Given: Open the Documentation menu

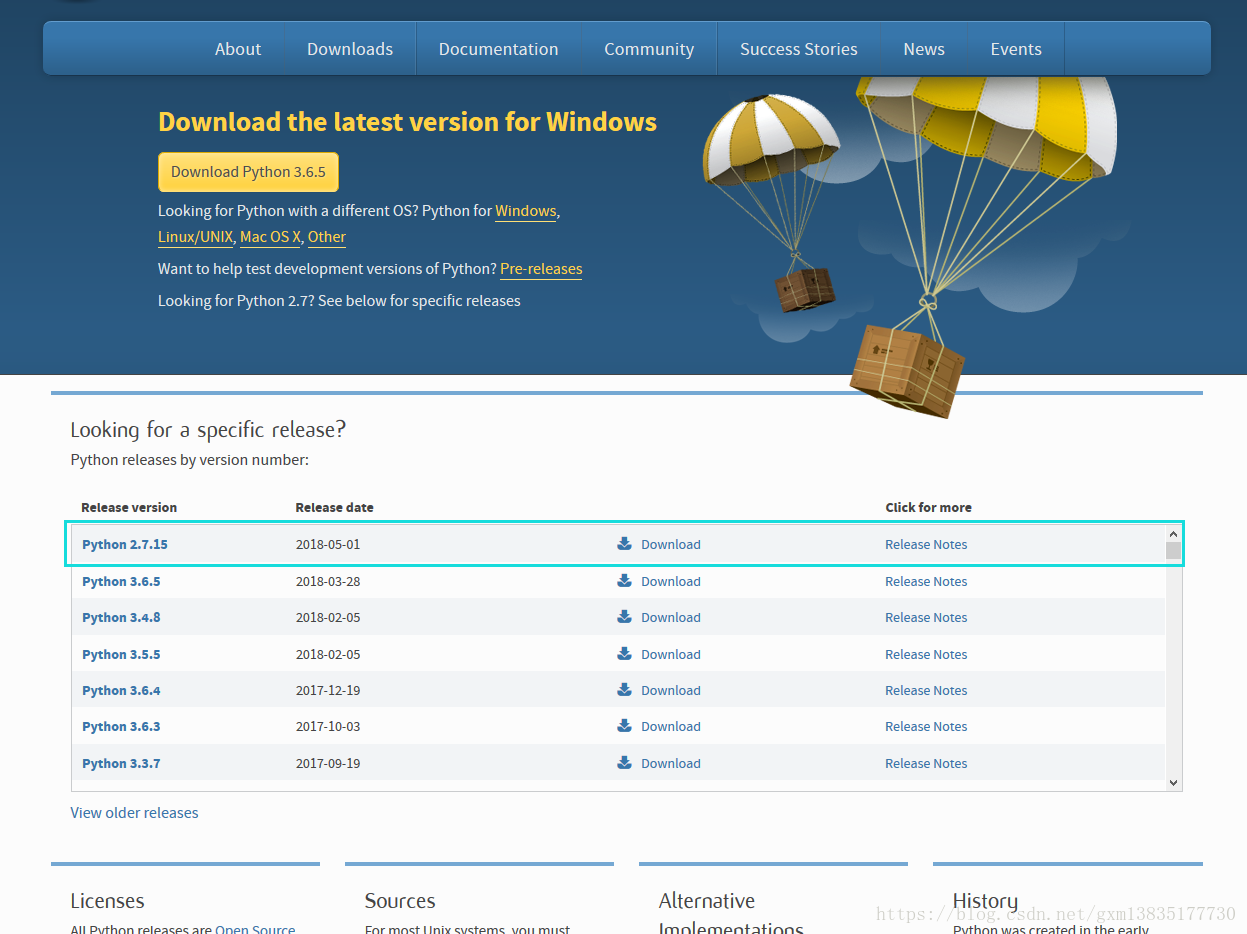Looking at the screenshot, I should tap(498, 49).
